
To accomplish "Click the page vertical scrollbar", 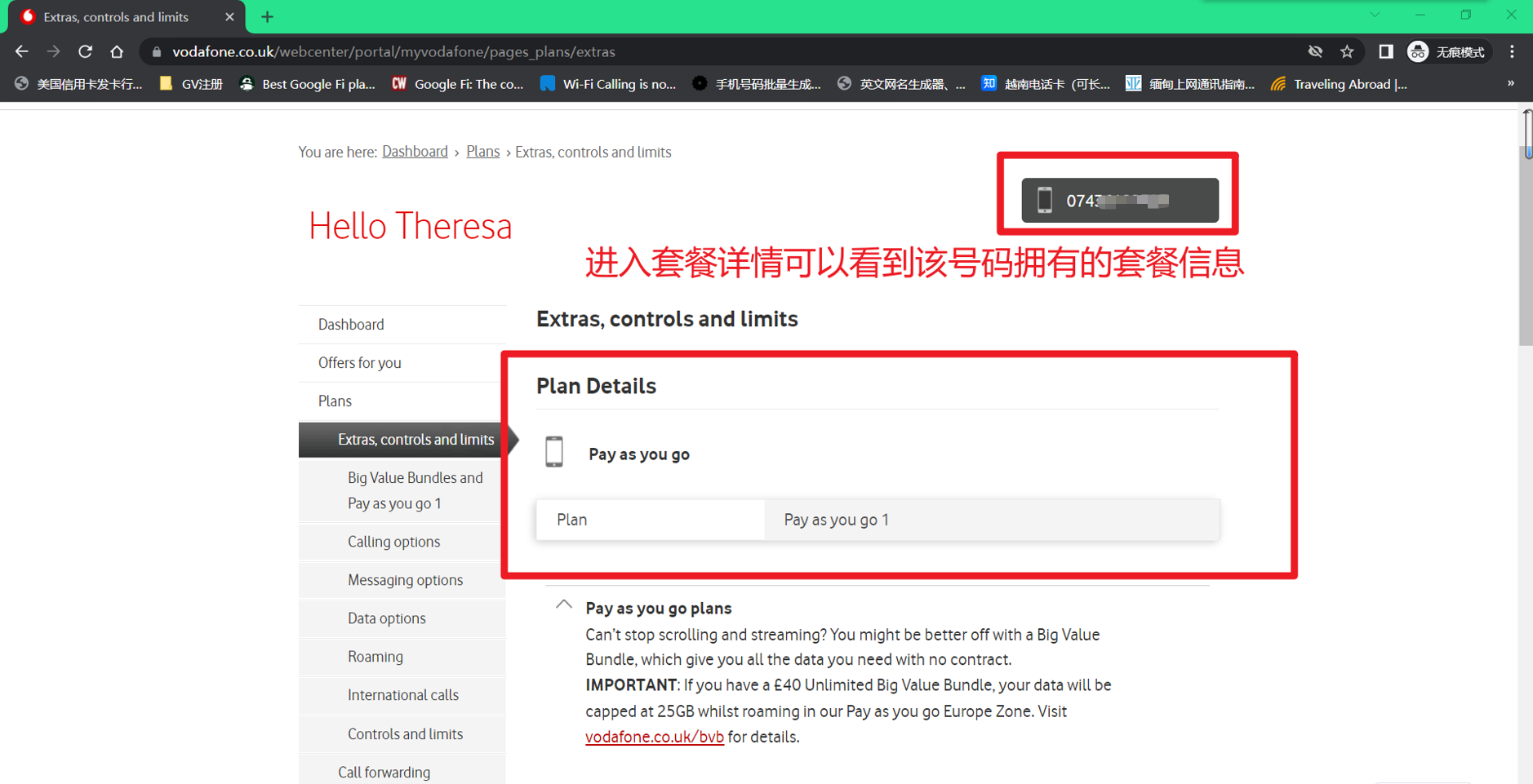I will click(x=1525, y=245).
